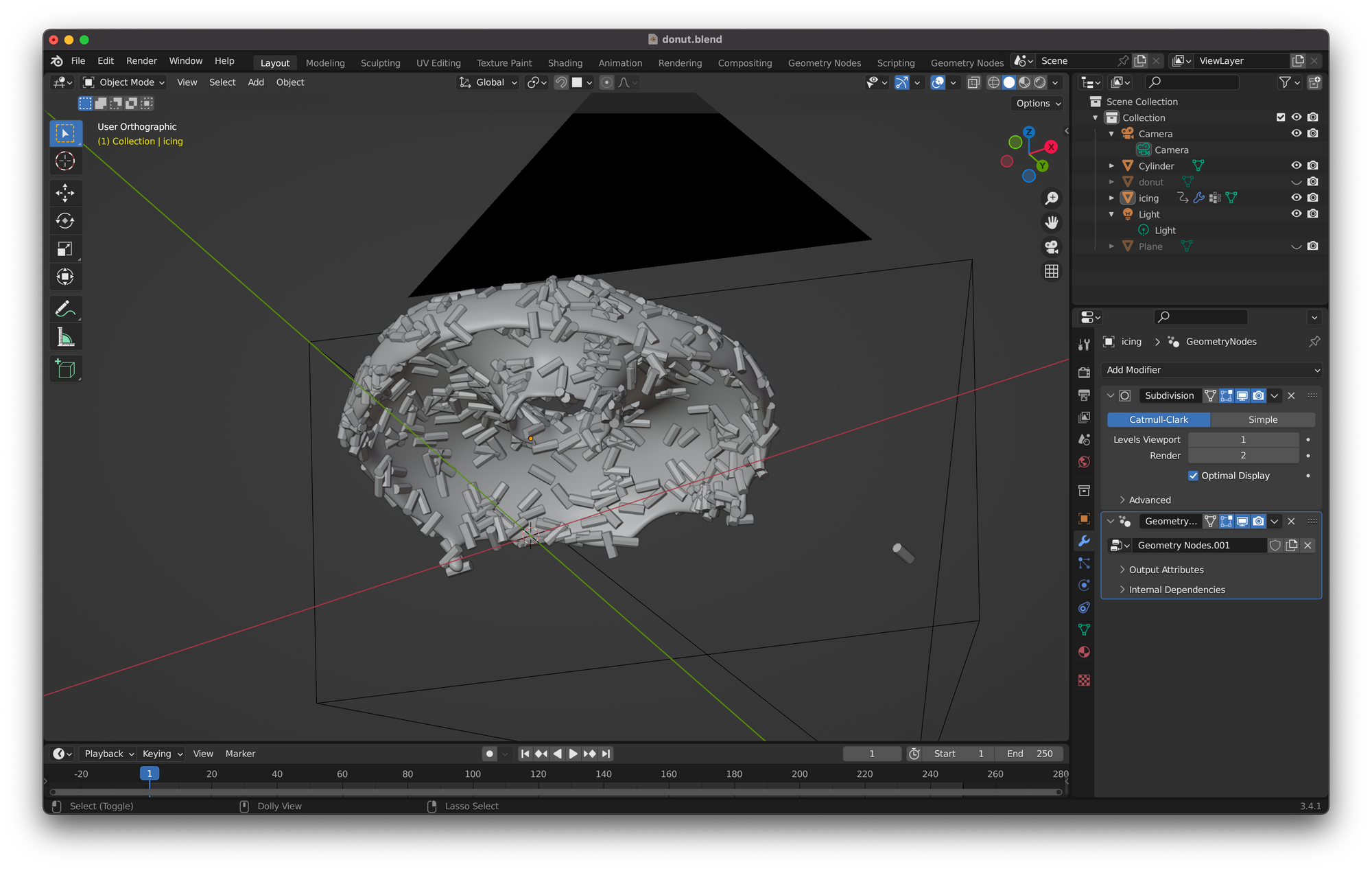1372x871 pixels.
Task: Open the Material properties tab
Action: point(1084,652)
